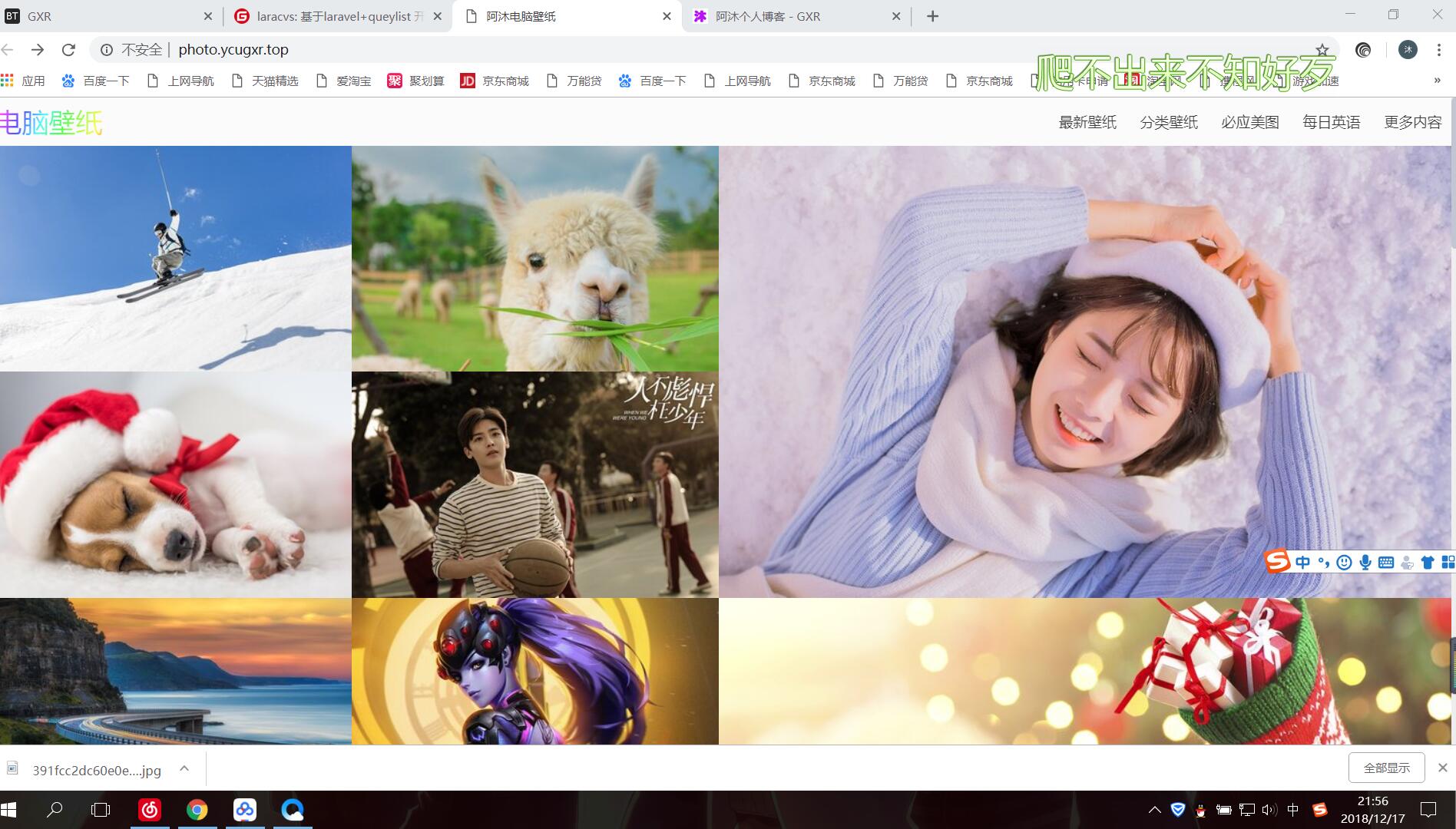Viewport: 1456px width, 829px height.
Task: Open the 更多内容 menu item
Action: 1413,122
